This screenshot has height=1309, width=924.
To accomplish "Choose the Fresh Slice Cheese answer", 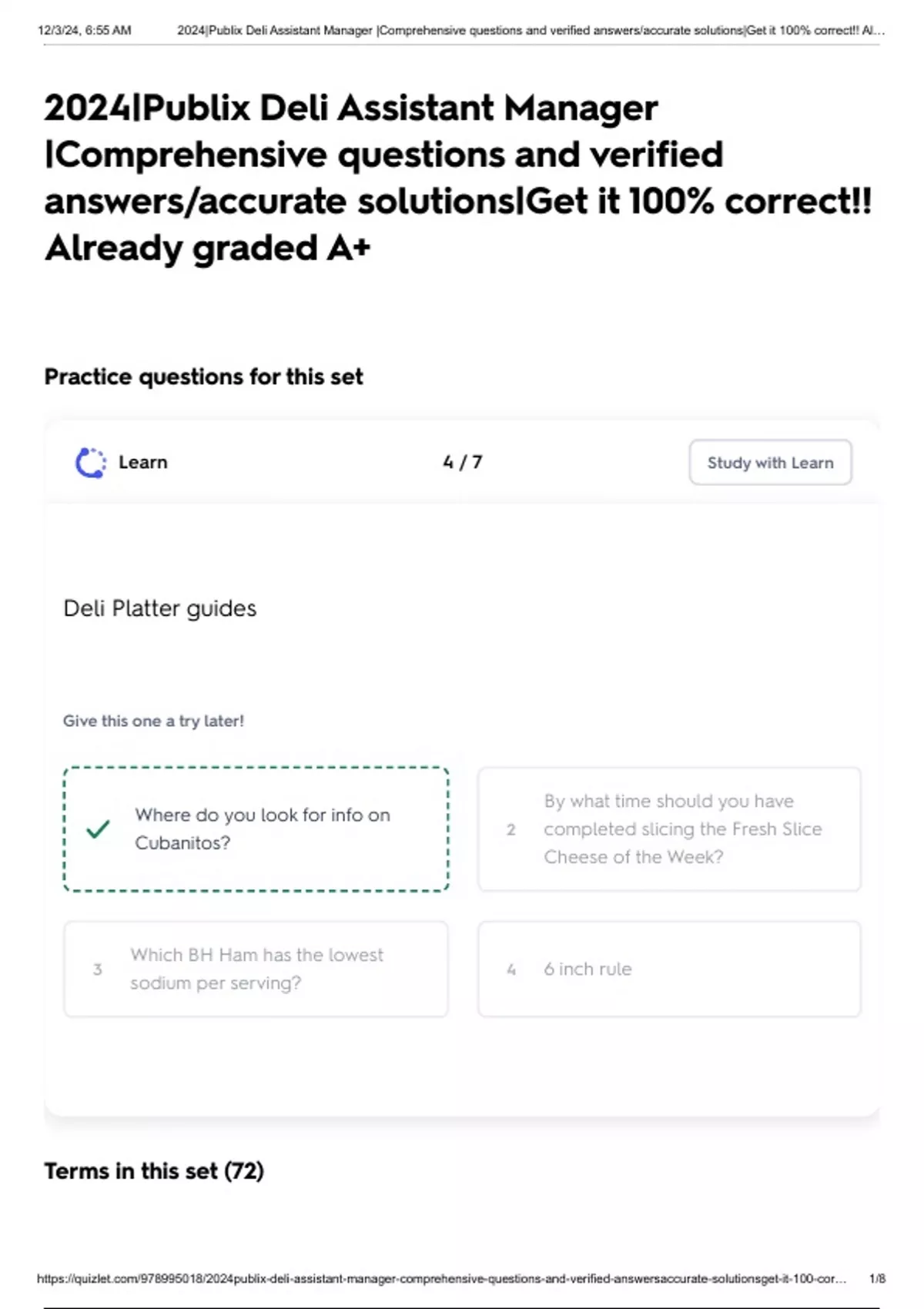I will pyautogui.click(x=669, y=829).
